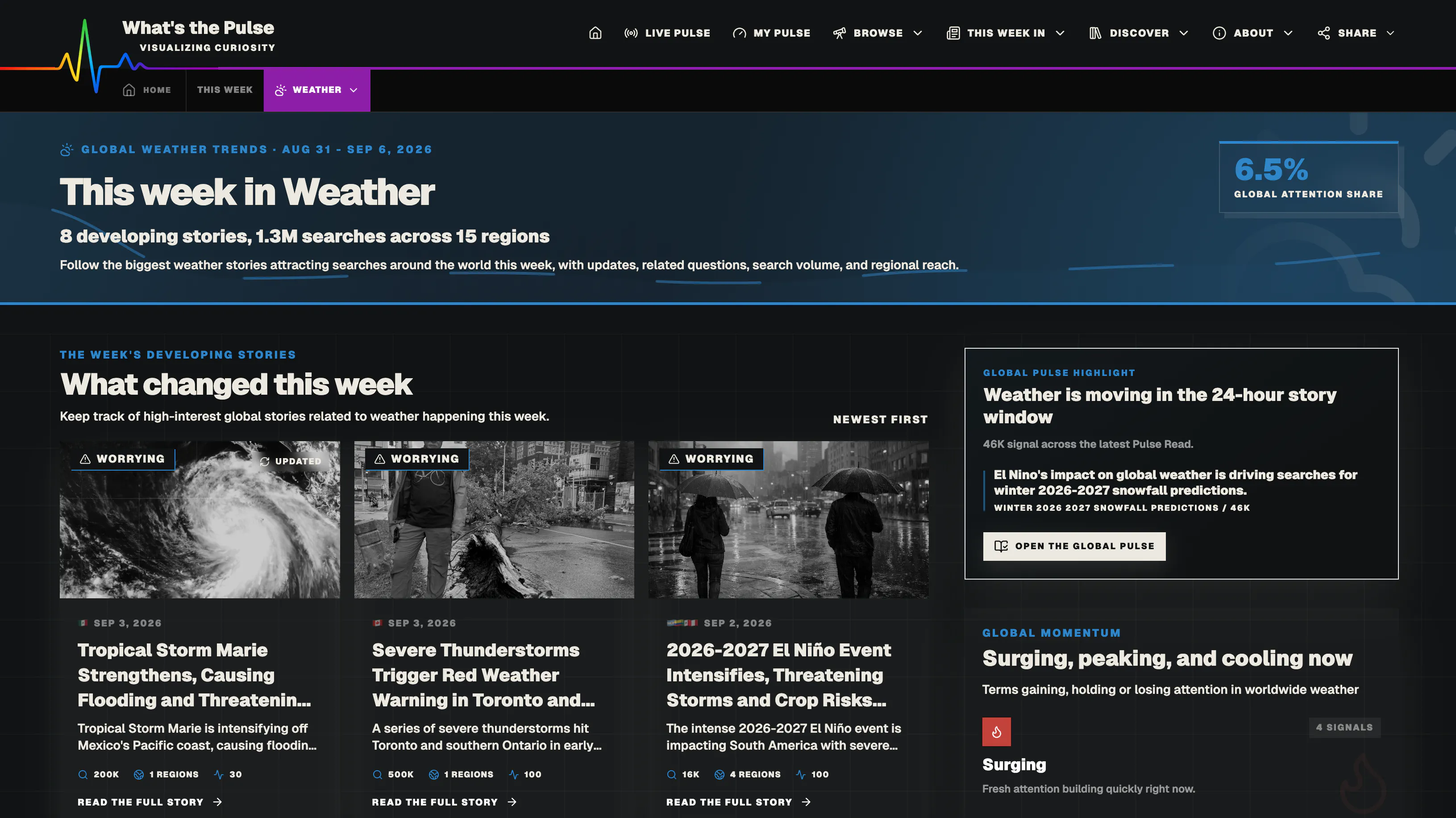
Task: Click the flag beside Sep 3 on Toronto card
Action: (377, 623)
